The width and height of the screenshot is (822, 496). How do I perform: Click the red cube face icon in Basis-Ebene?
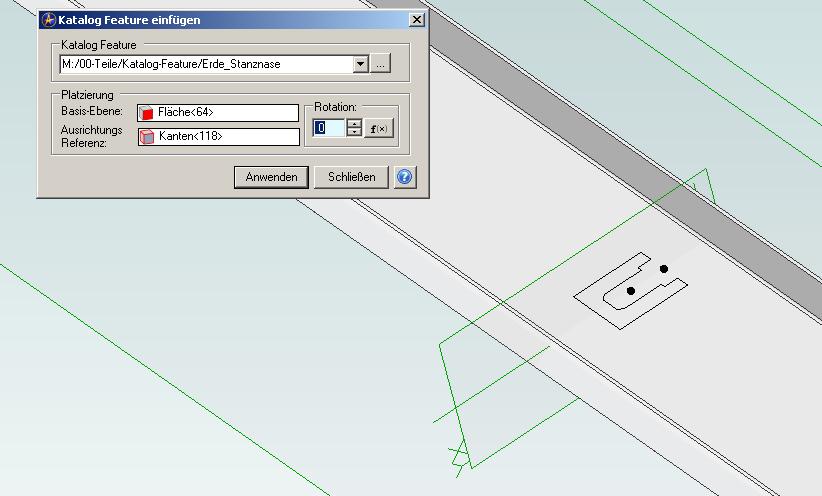point(146,113)
